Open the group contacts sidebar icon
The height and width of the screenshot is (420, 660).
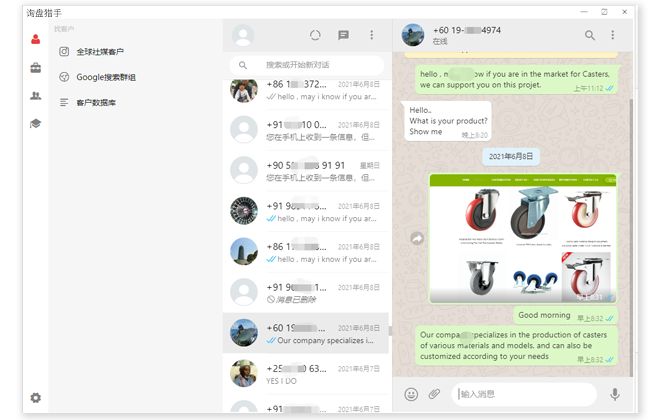[x=36, y=96]
